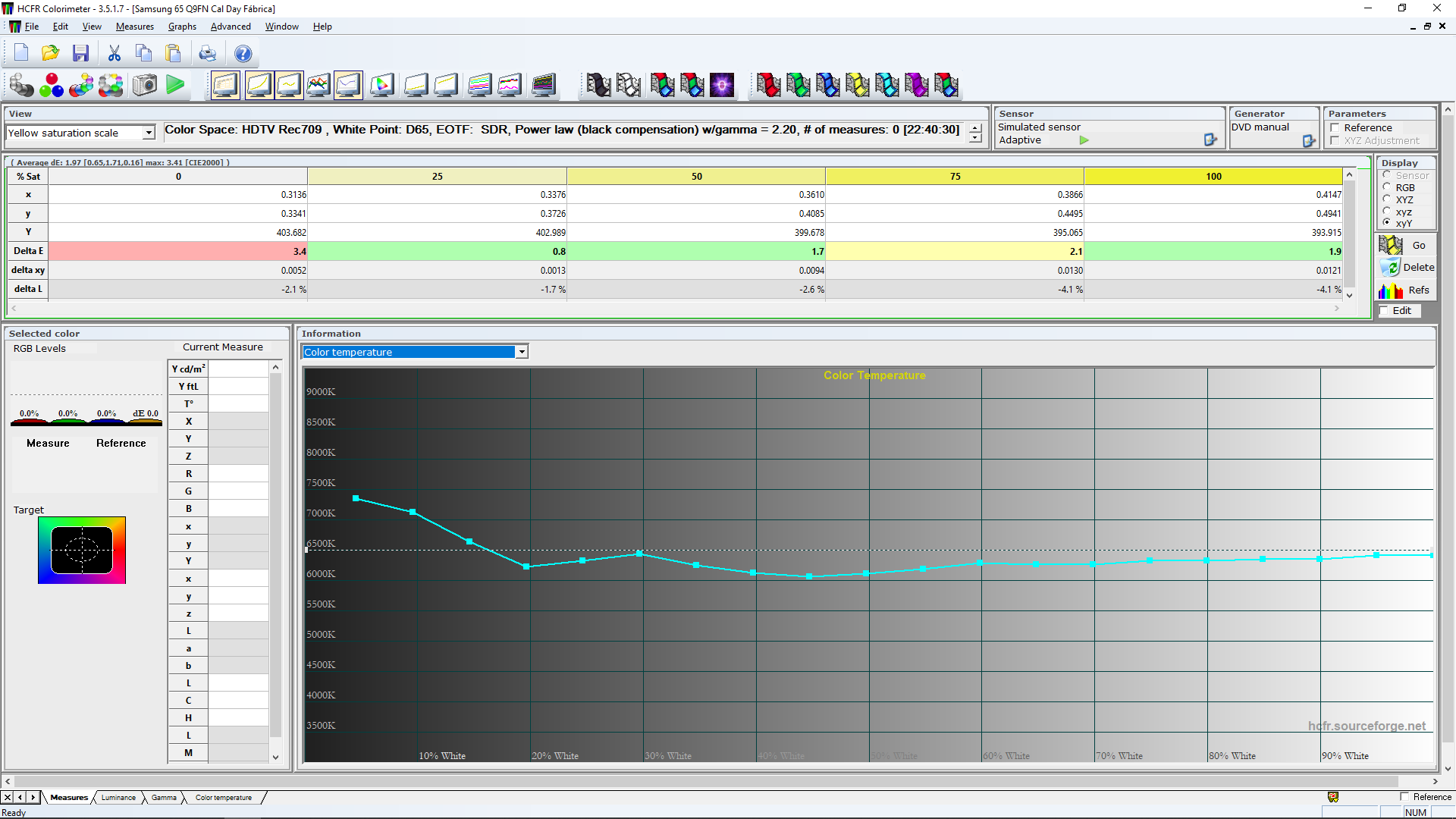Click the Cut scissors icon
1456x819 pixels.
(115, 53)
